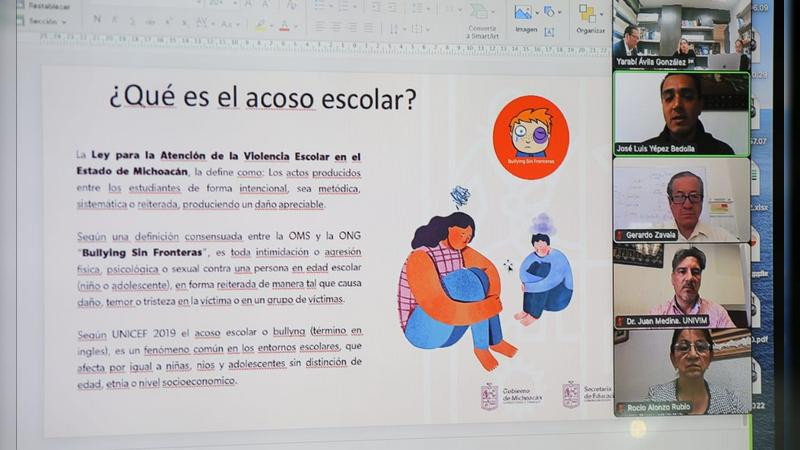Apply the text highlight color marker
This screenshot has height=450, width=800.
(260, 26)
